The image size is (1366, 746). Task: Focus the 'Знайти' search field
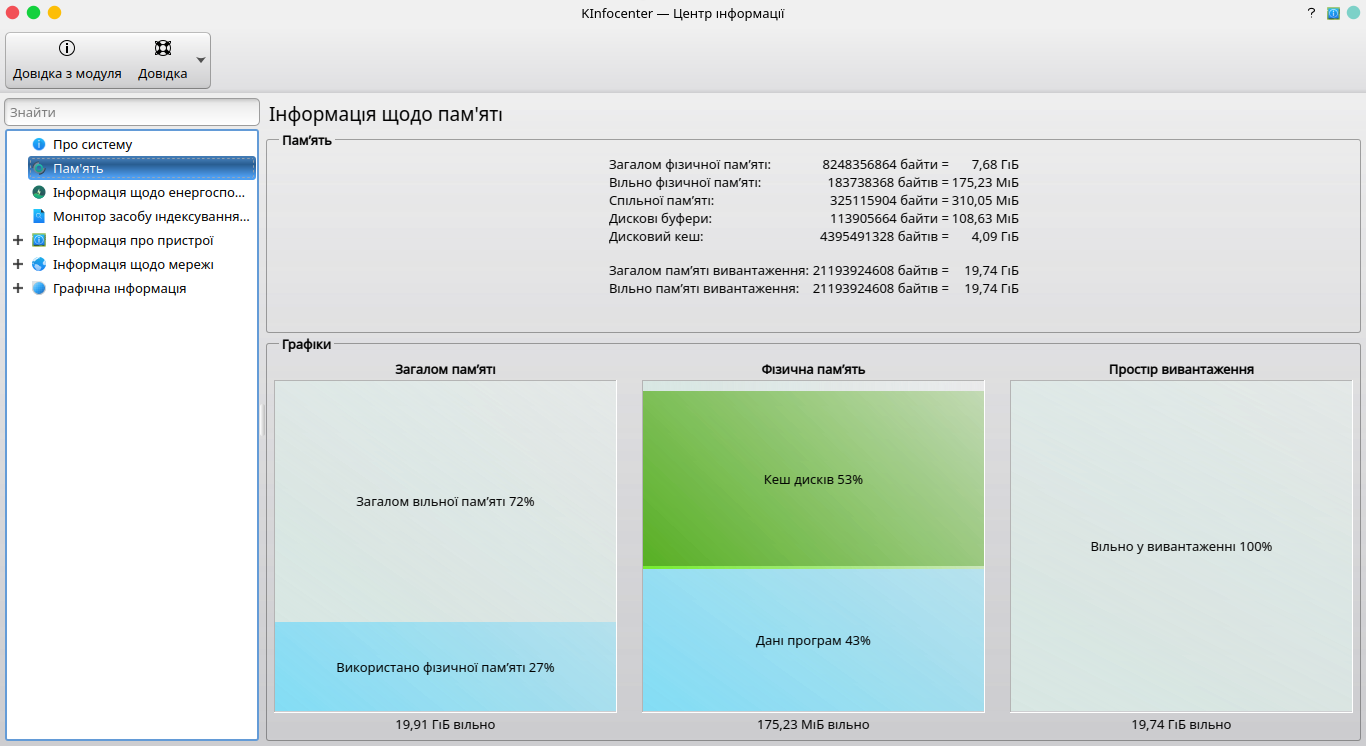[x=132, y=112]
